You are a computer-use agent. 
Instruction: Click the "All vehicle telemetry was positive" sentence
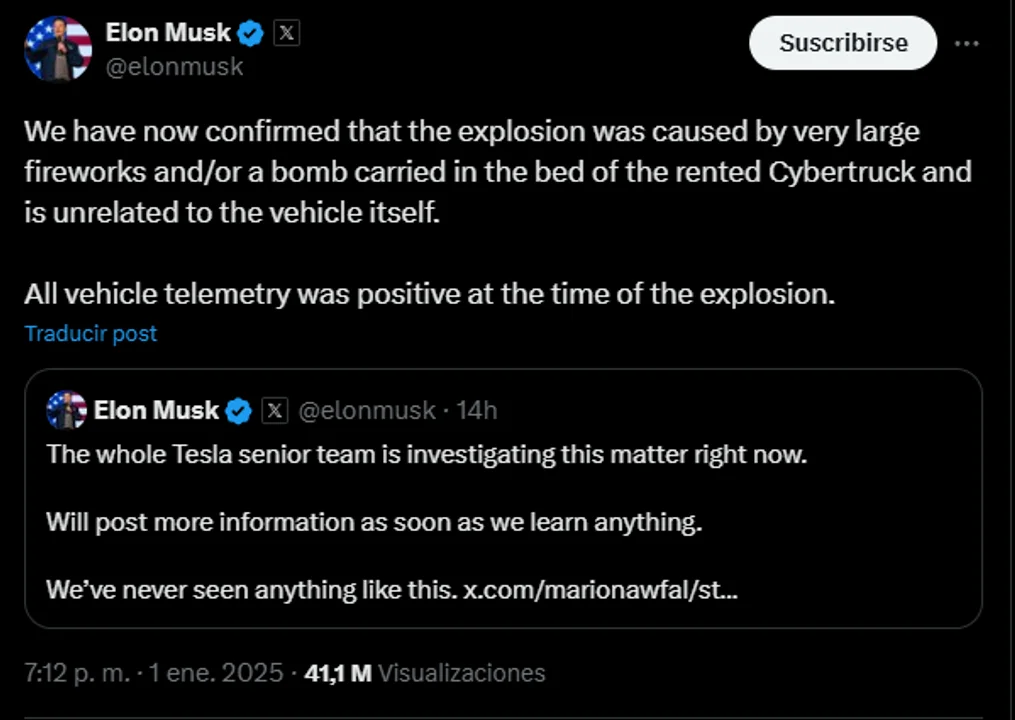click(429, 295)
